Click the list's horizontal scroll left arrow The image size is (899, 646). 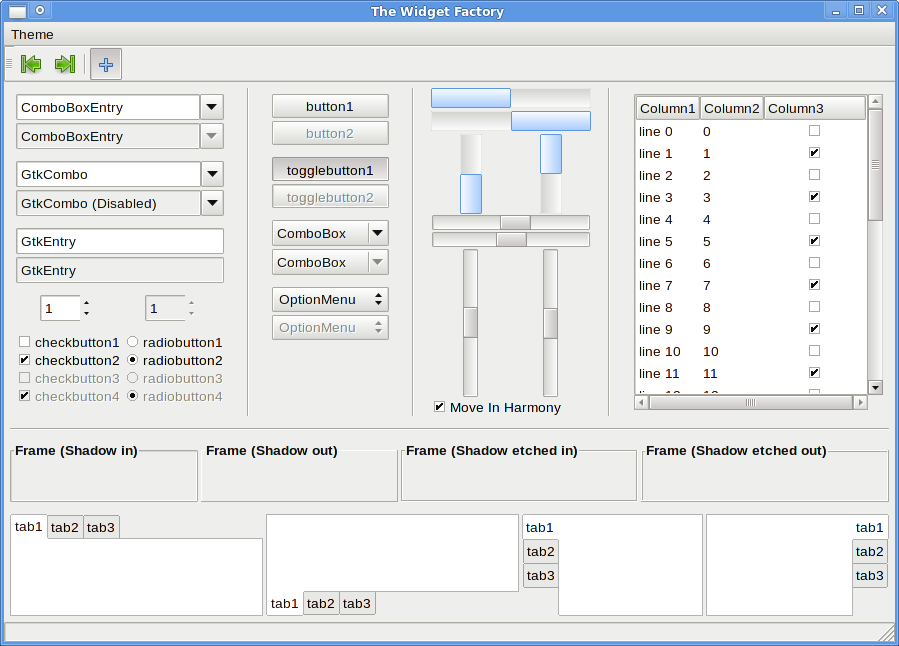pyautogui.click(x=642, y=402)
